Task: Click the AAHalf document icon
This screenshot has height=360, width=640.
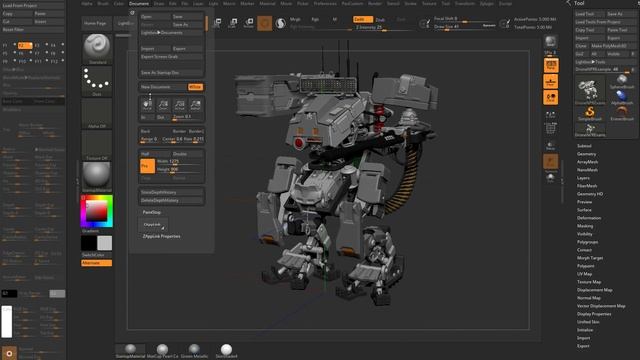Action: click(x=195, y=105)
